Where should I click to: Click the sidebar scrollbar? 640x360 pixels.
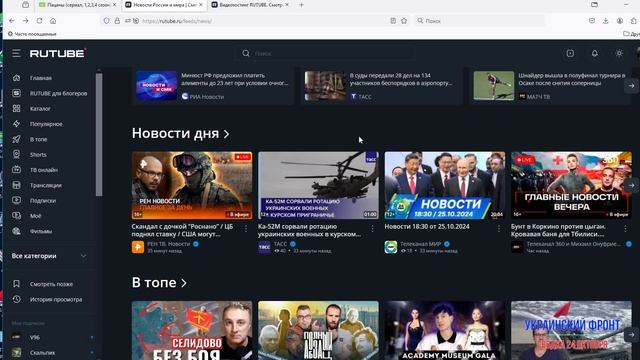point(99,135)
